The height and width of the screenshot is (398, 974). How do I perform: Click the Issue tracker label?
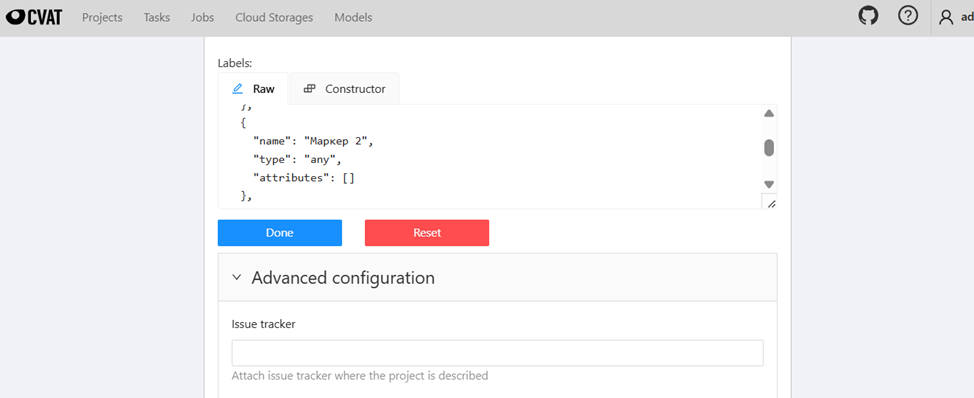263,324
